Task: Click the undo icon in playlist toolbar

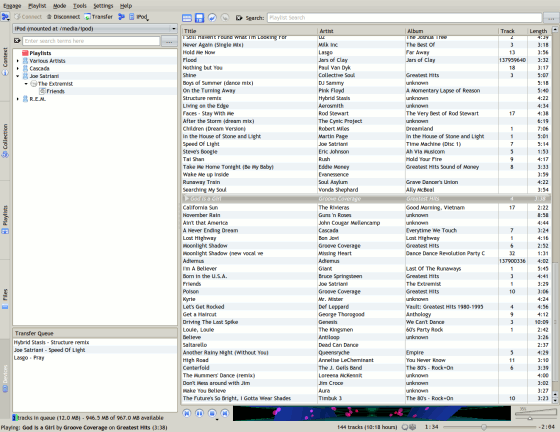Action: 212,17
